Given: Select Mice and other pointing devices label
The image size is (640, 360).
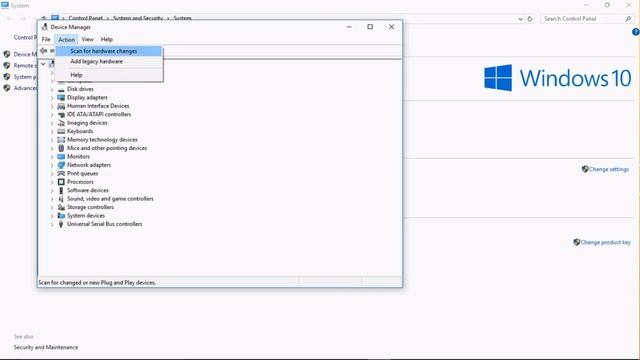Looking at the screenshot, I should pos(107,148).
